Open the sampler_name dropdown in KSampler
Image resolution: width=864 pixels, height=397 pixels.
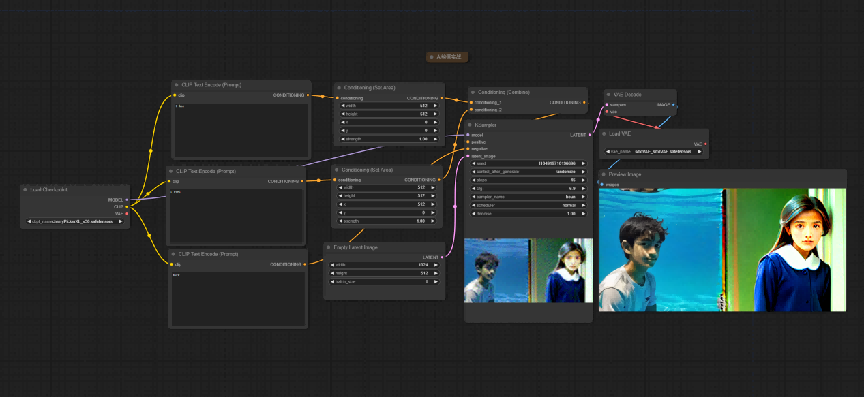coord(528,197)
